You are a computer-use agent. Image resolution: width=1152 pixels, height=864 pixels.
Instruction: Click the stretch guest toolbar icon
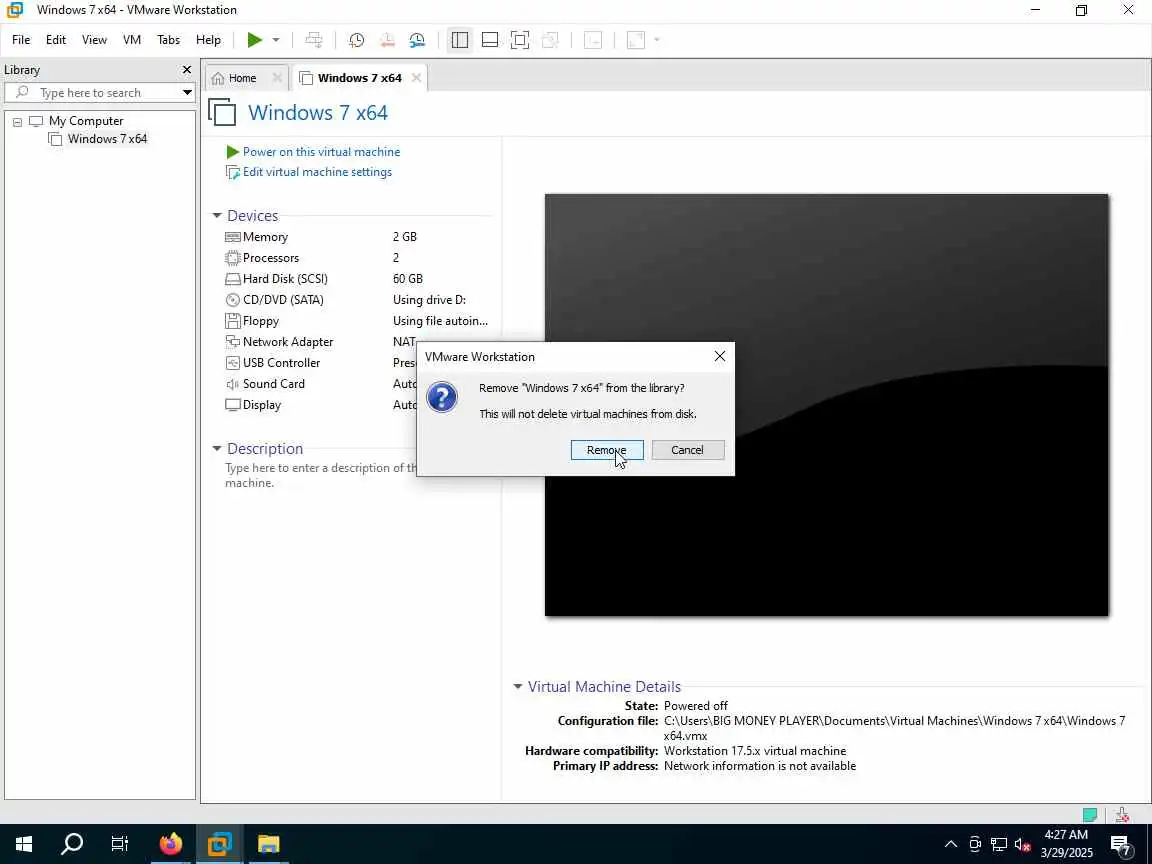(636, 40)
